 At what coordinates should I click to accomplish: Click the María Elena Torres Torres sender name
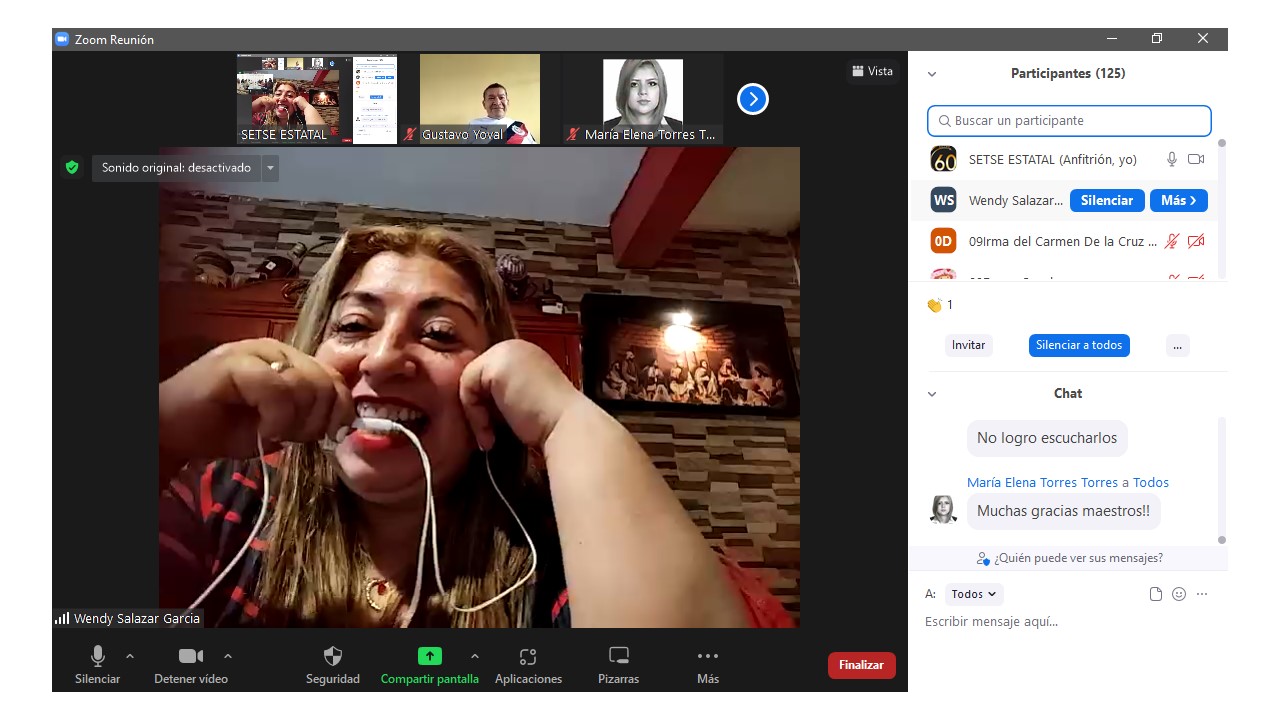click(x=1043, y=482)
